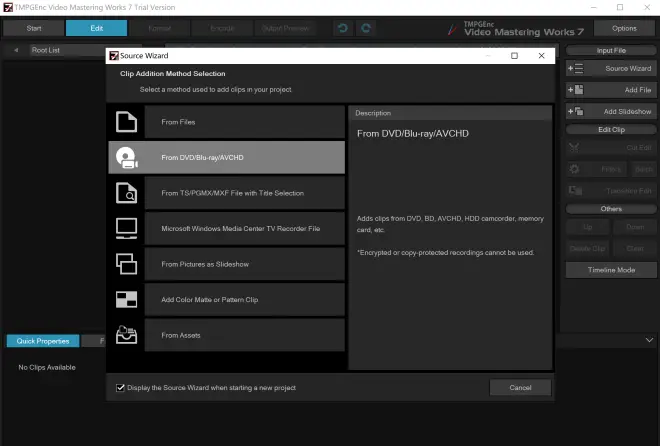Image resolution: width=660 pixels, height=446 pixels.
Task: Click the Edit Clip section header
Action: click(611, 130)
